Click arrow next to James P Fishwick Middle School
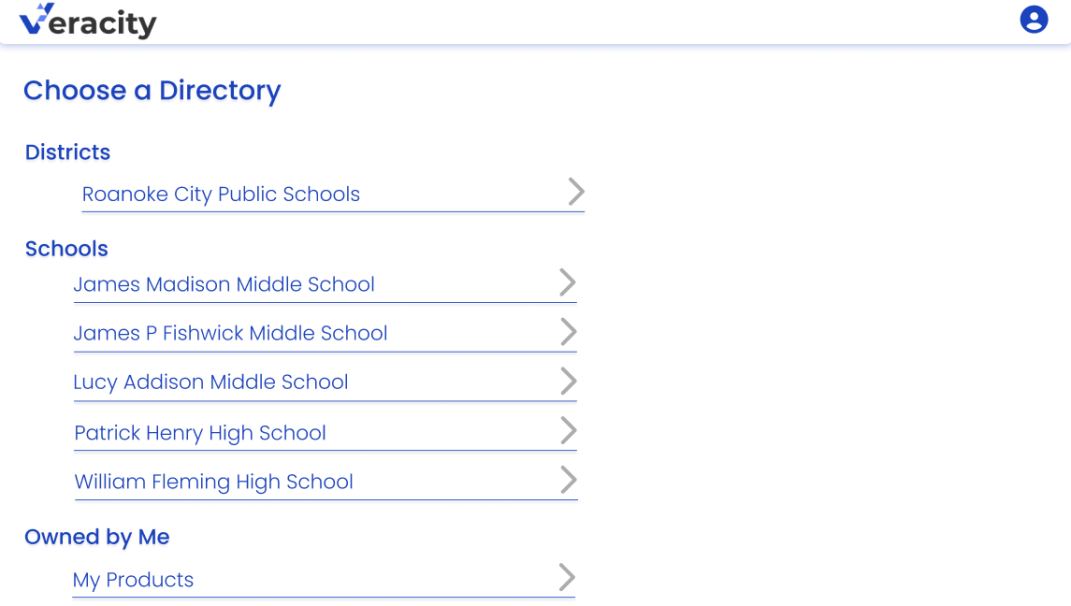 pos(568,332)
